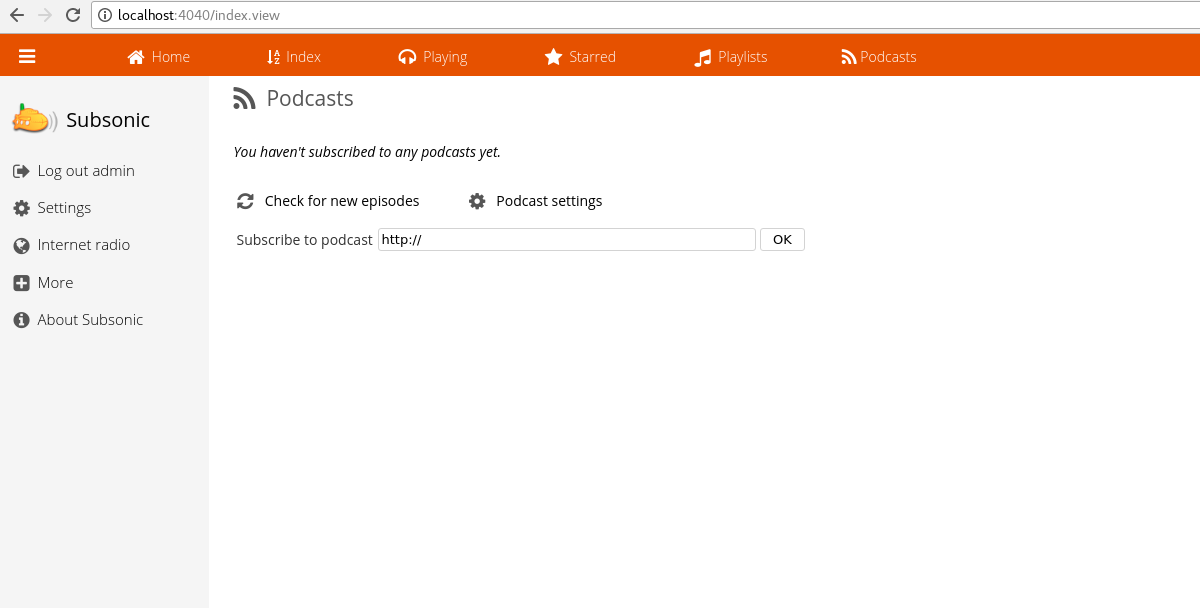Click the Podcast settings gear icon
The height and width of the screenshot is (608, 1200).
point(477,201)
